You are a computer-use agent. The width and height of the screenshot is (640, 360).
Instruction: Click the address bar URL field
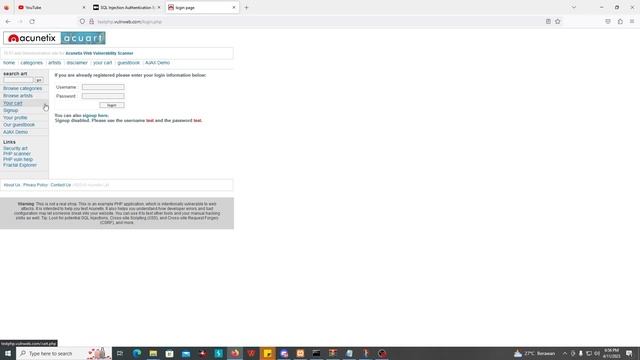(x=318, y=22)
